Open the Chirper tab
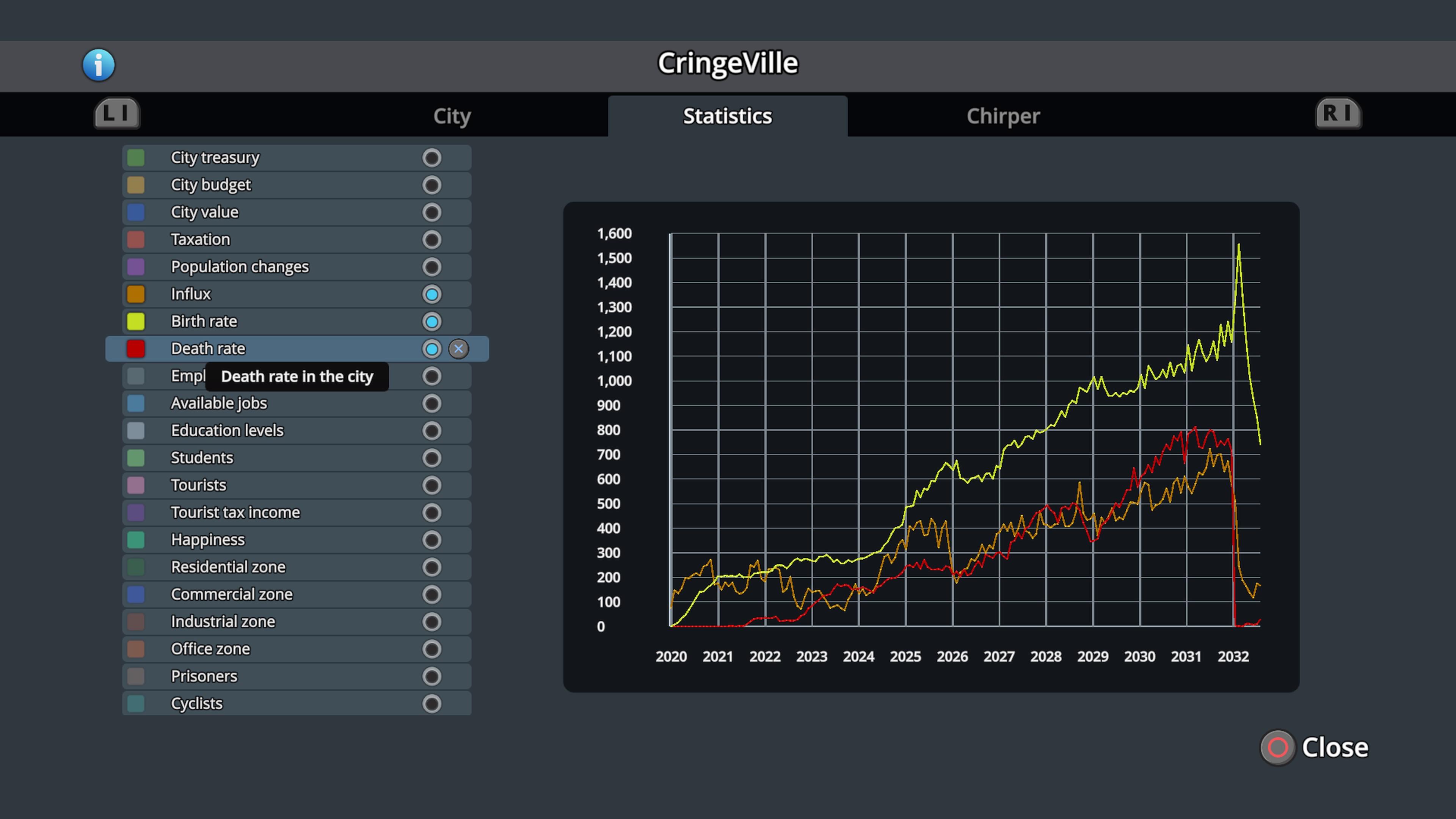This screenshot has height=819, width=1456. point(1003,116)
